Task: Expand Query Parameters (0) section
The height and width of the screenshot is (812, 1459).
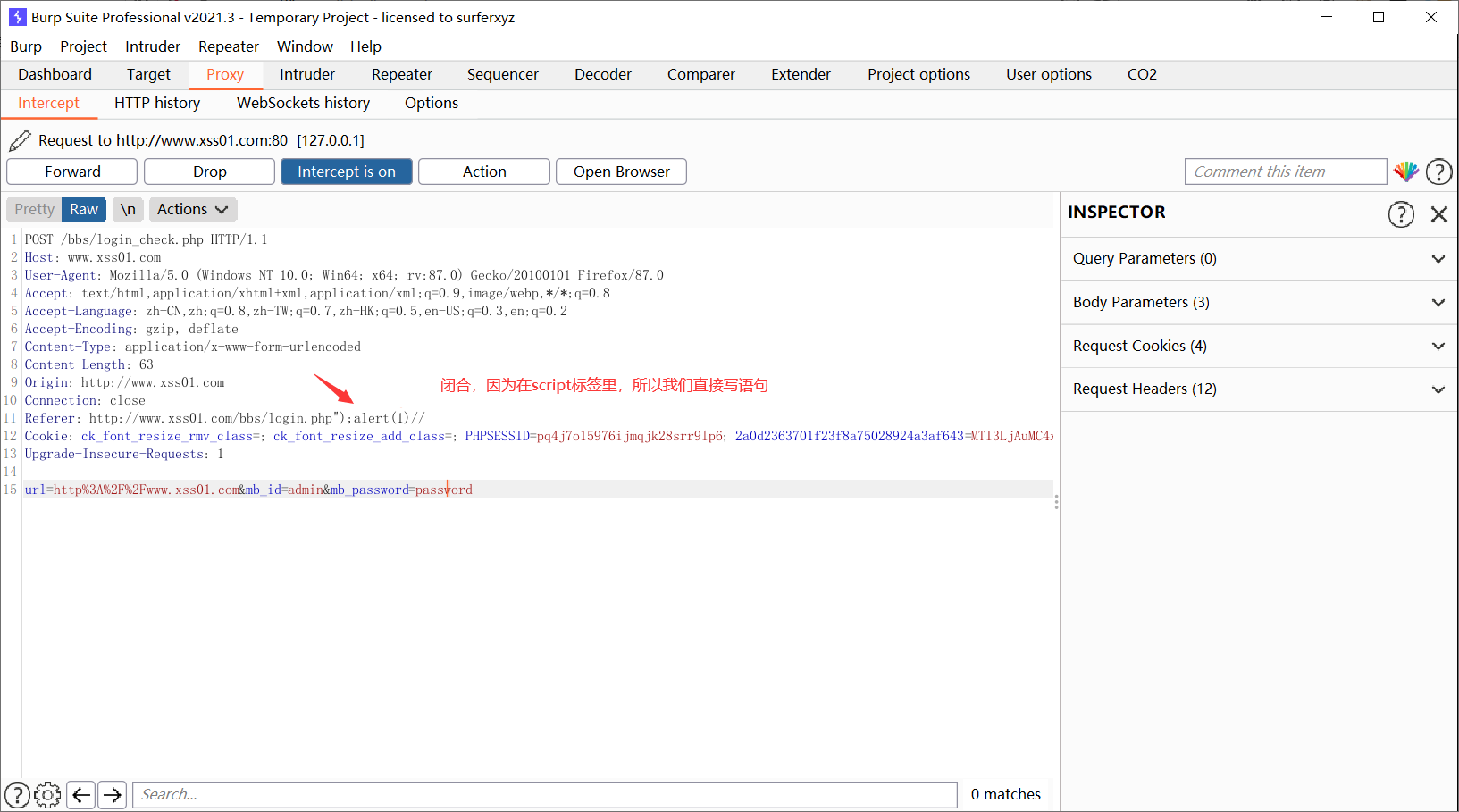Action: 1260,259
